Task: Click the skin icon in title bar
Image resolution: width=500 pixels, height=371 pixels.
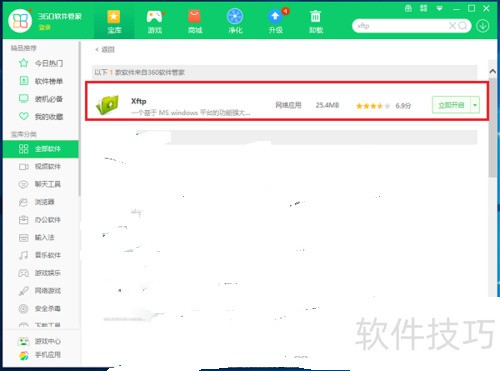Action: pos(424,8)
